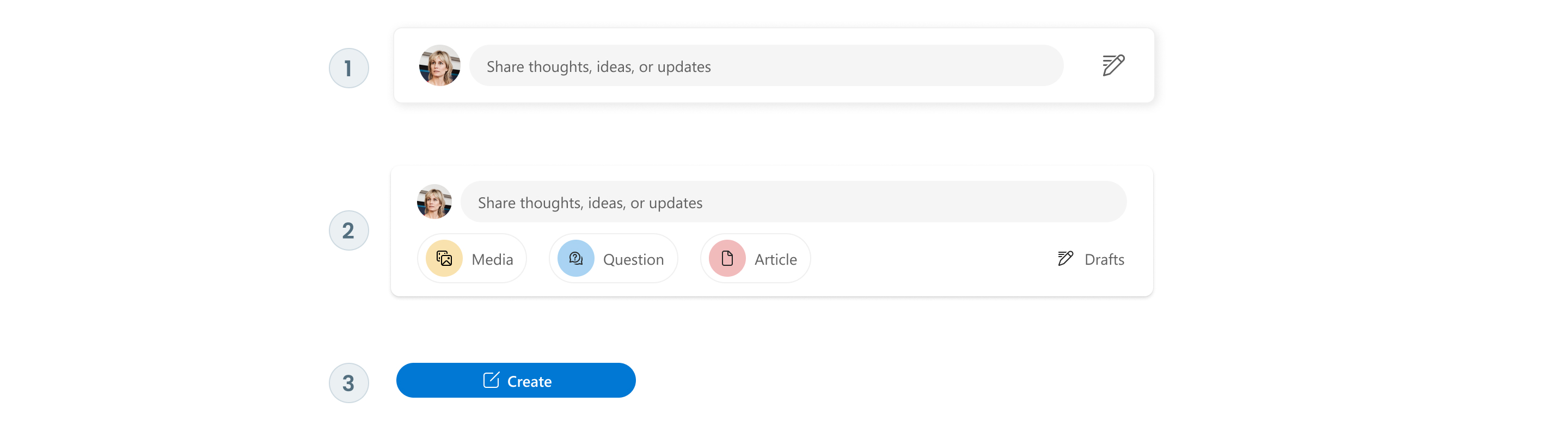
Task: Click the second composer's 'Share thoughts' input
Action: coord(793,202)
